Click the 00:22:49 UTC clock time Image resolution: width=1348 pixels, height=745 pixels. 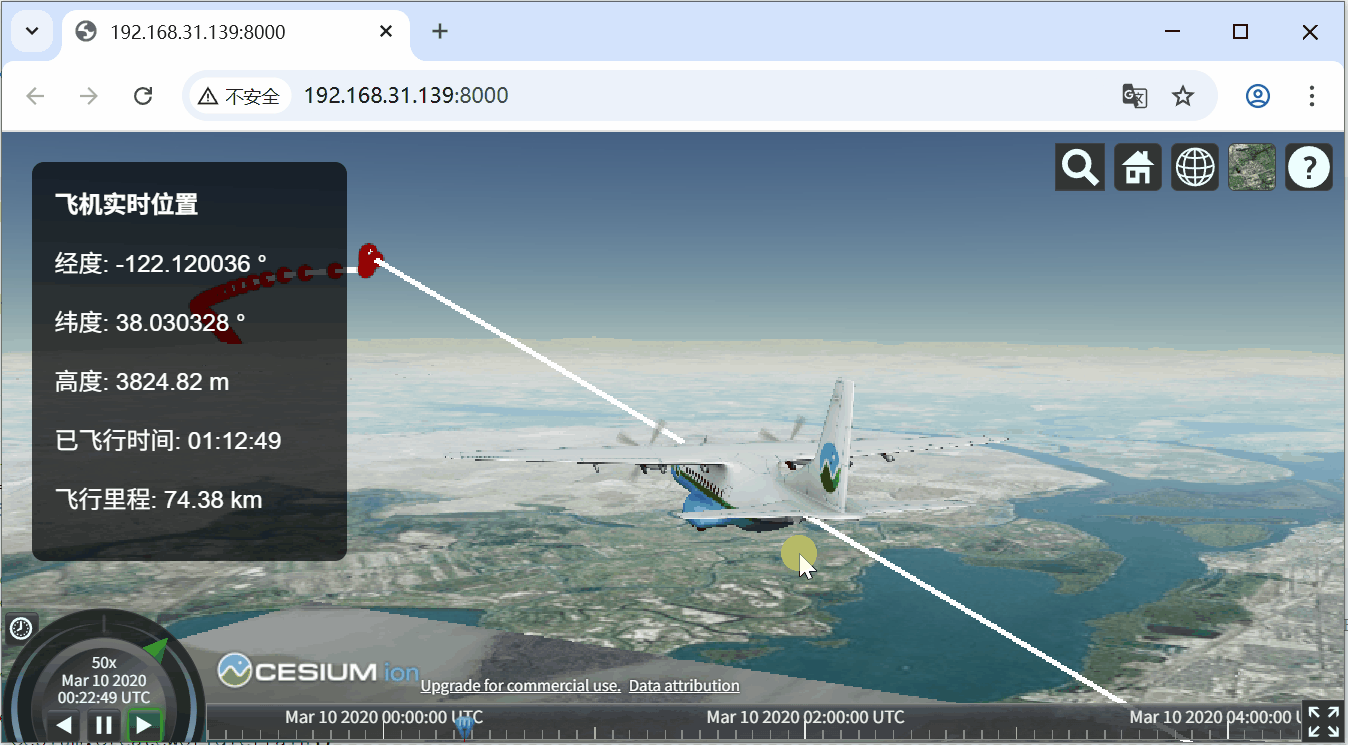104,697
